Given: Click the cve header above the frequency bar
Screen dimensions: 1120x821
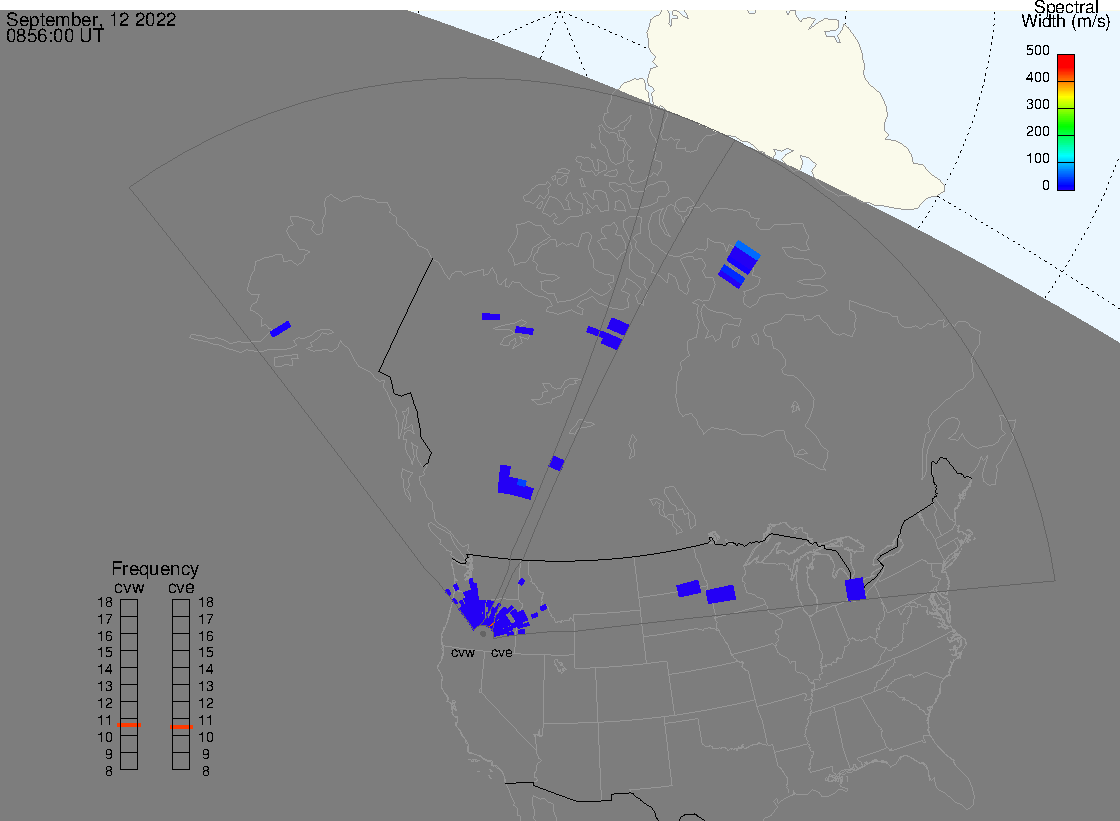Looking at the screenshot, I should tap(181, 588).
